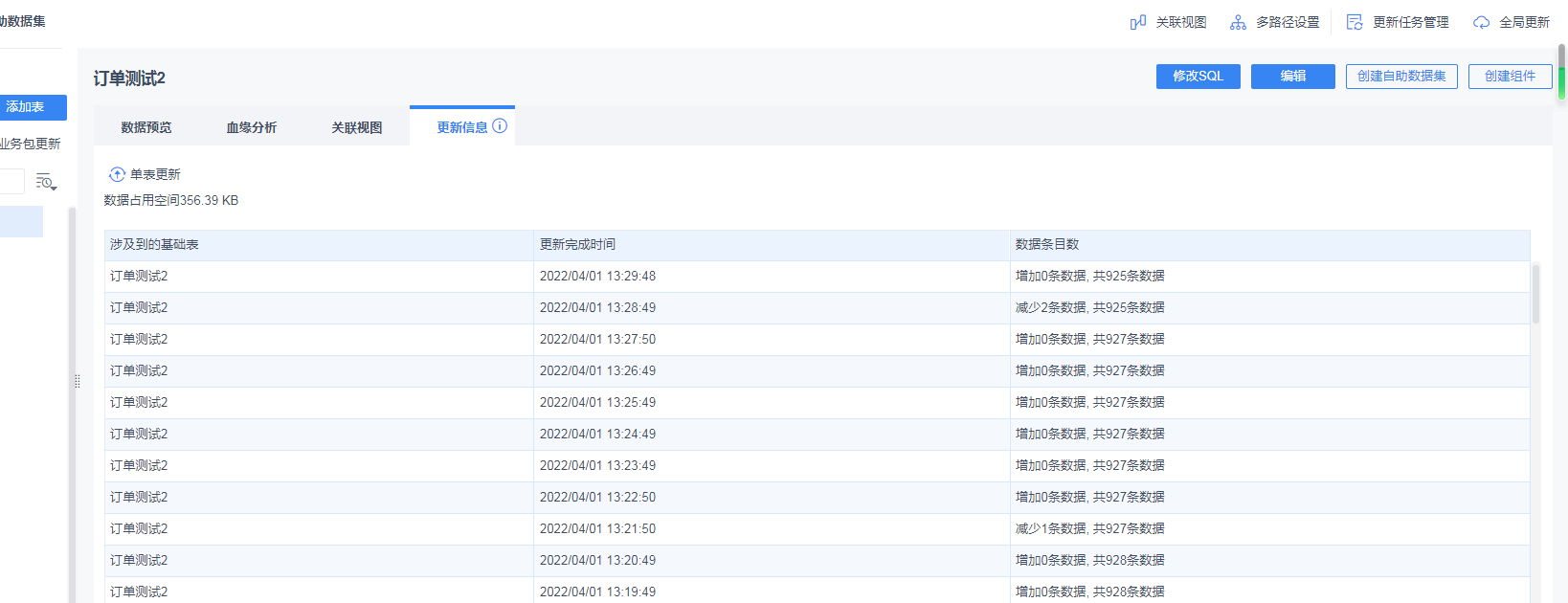Click the 全局更新 cloud icon
The height and width of the screenshot is (603, 1568).
pos(1481,22)
